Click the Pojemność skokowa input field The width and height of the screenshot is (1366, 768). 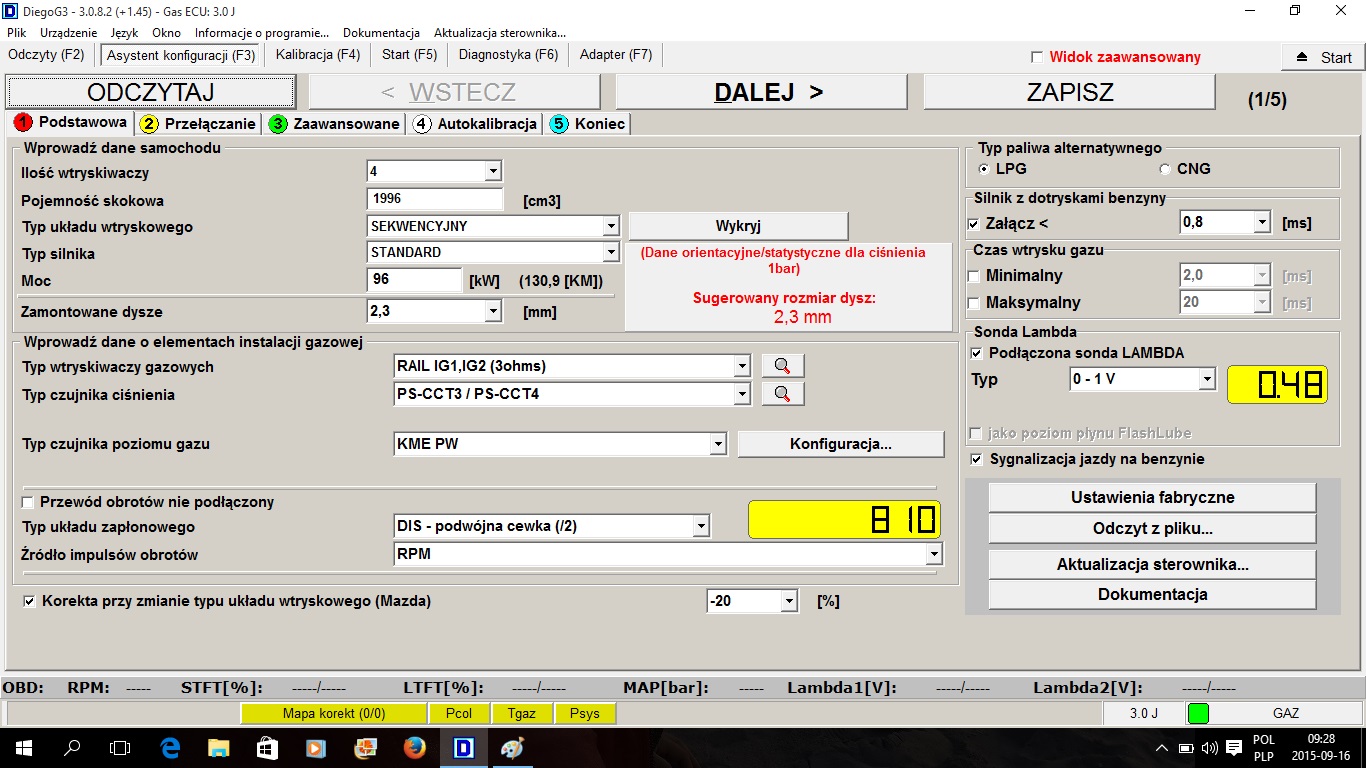click(x=434, y=199)
